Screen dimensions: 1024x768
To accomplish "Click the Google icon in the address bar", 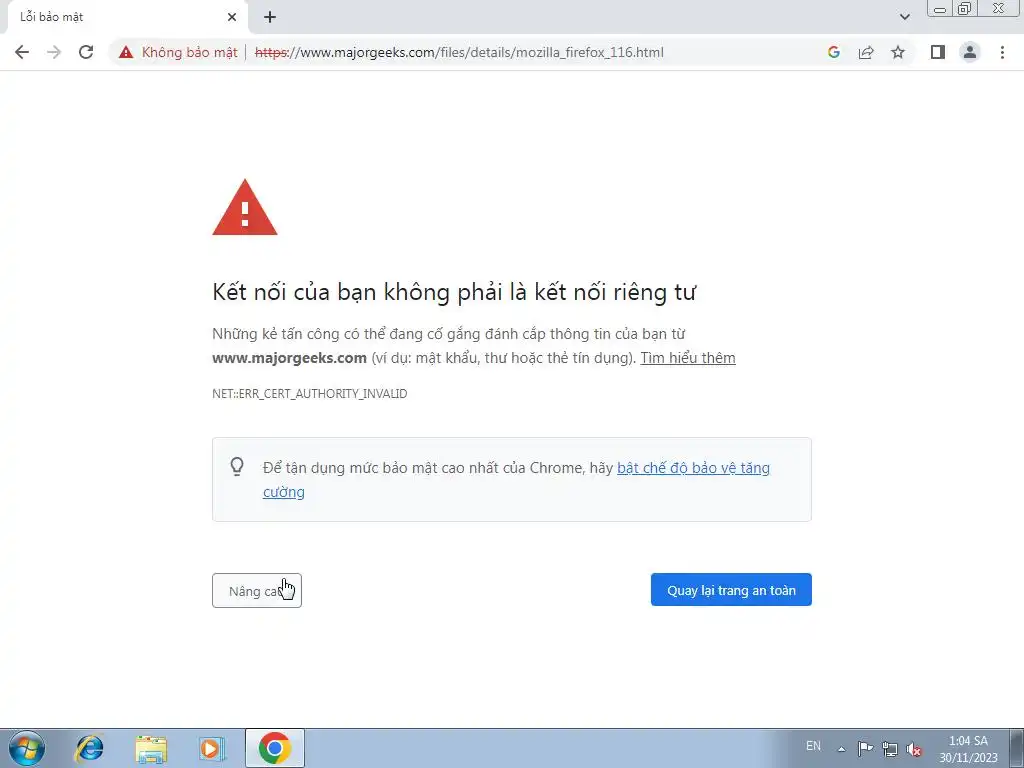I will point(833,52).
